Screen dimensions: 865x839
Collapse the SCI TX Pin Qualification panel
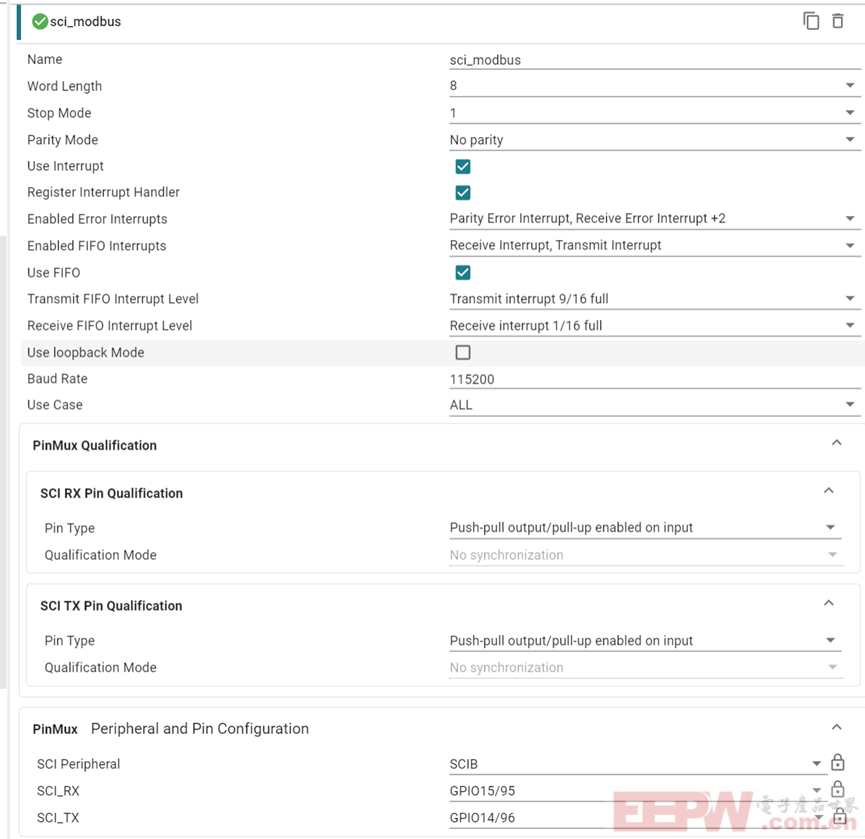[x=828, y=603]
